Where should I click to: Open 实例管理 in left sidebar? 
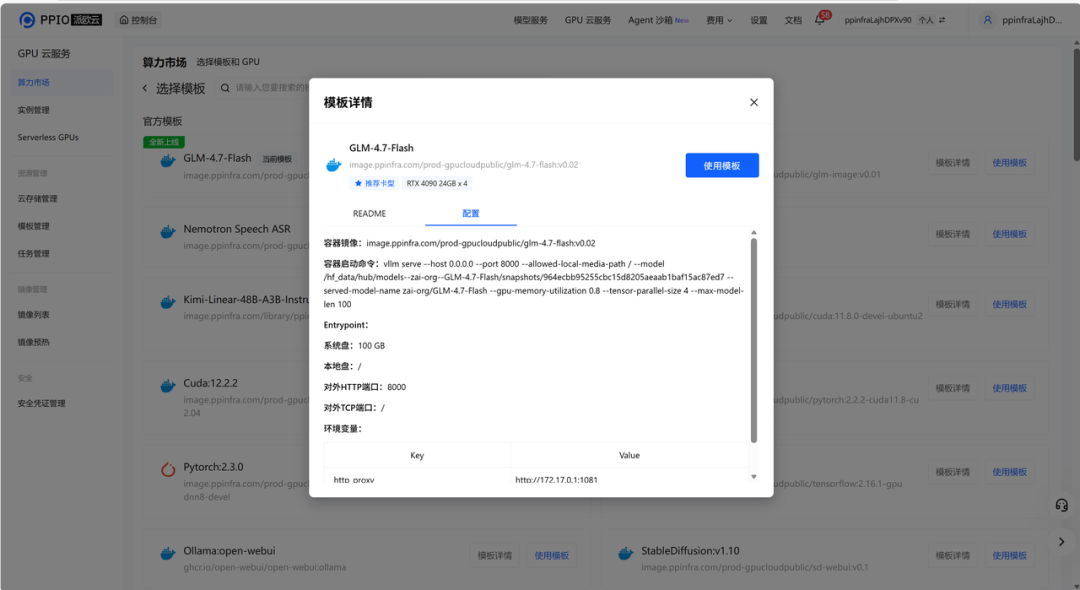(34, 110)
